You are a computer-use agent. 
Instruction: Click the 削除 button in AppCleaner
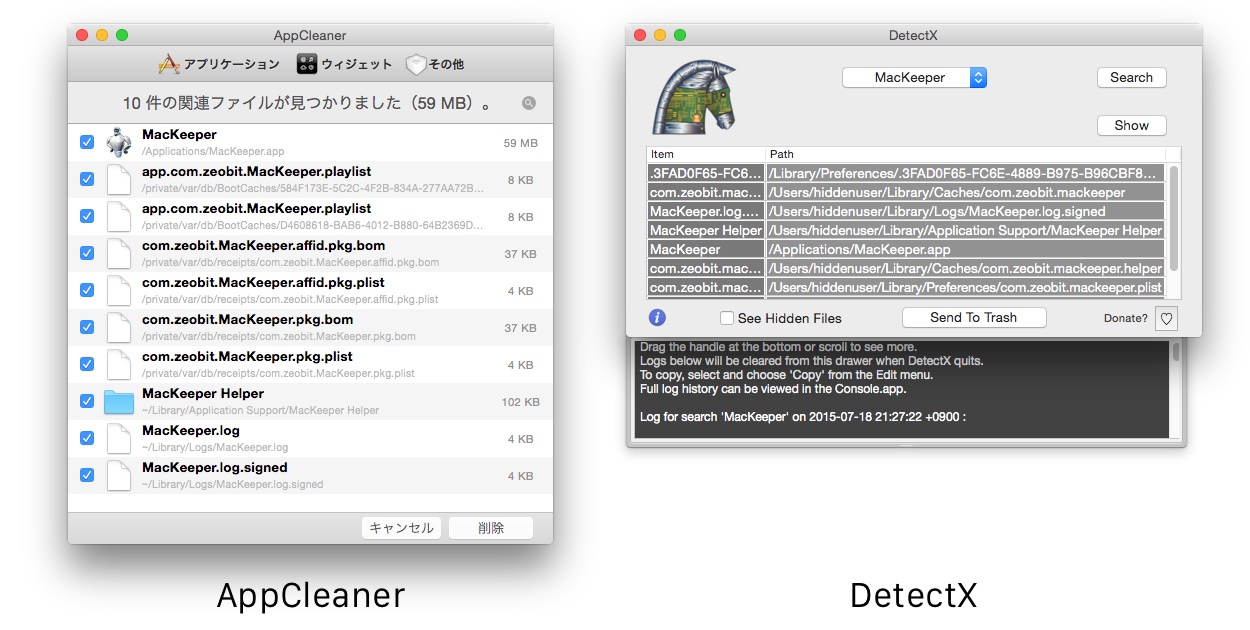[491, 528]
